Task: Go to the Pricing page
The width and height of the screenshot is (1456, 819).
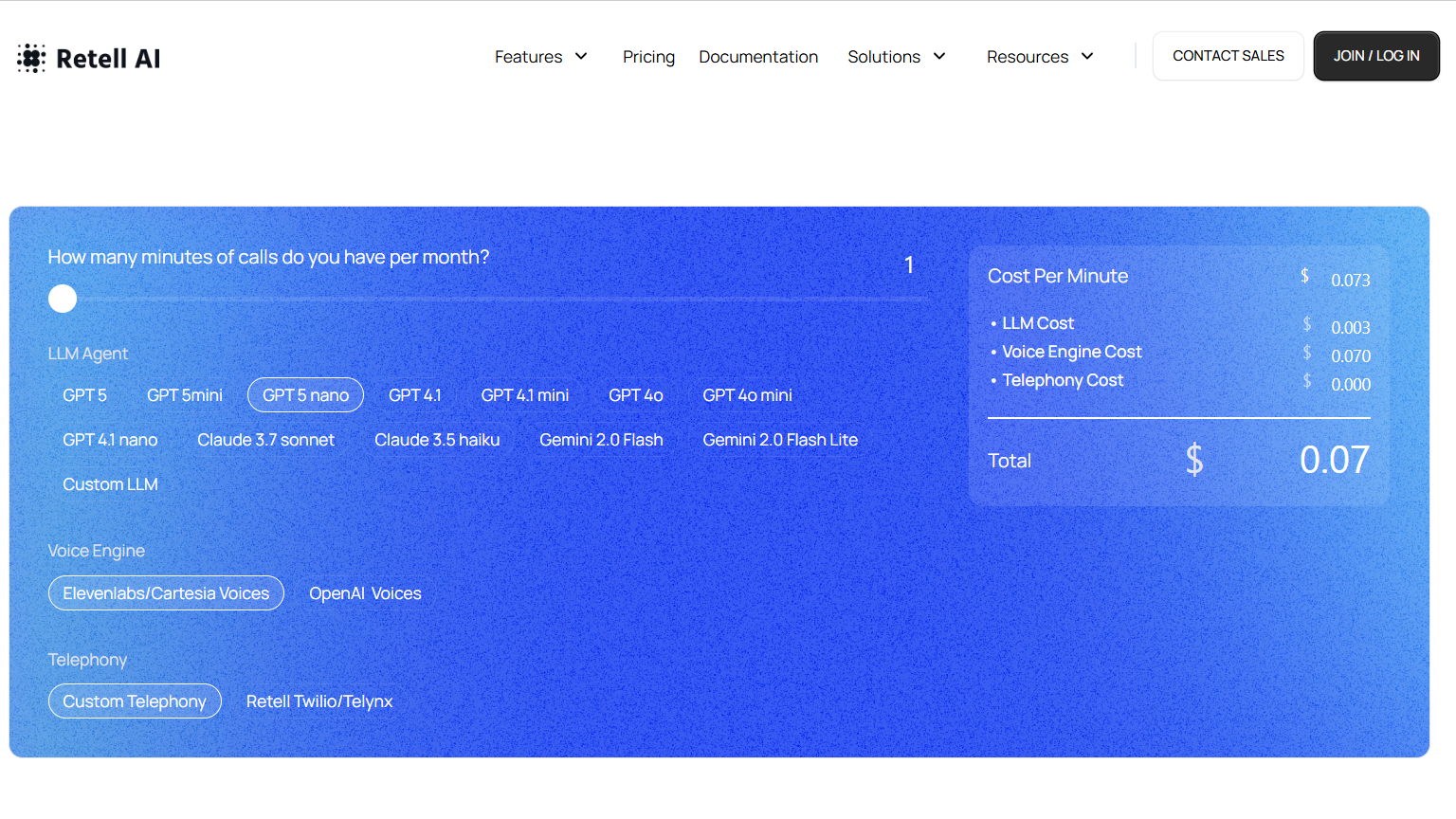Action: pyautogui.click(x=648, y=57)
